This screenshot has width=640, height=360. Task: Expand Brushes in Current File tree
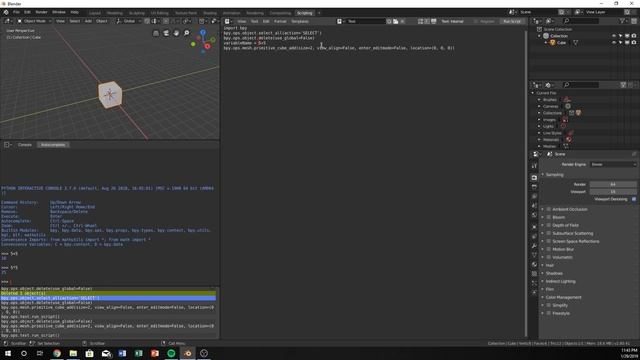539,100
